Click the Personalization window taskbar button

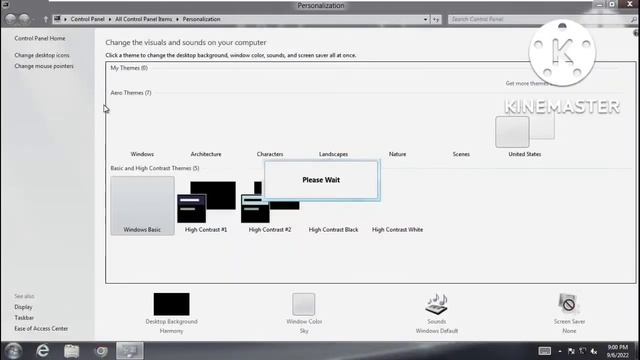(x=130, y=351)
